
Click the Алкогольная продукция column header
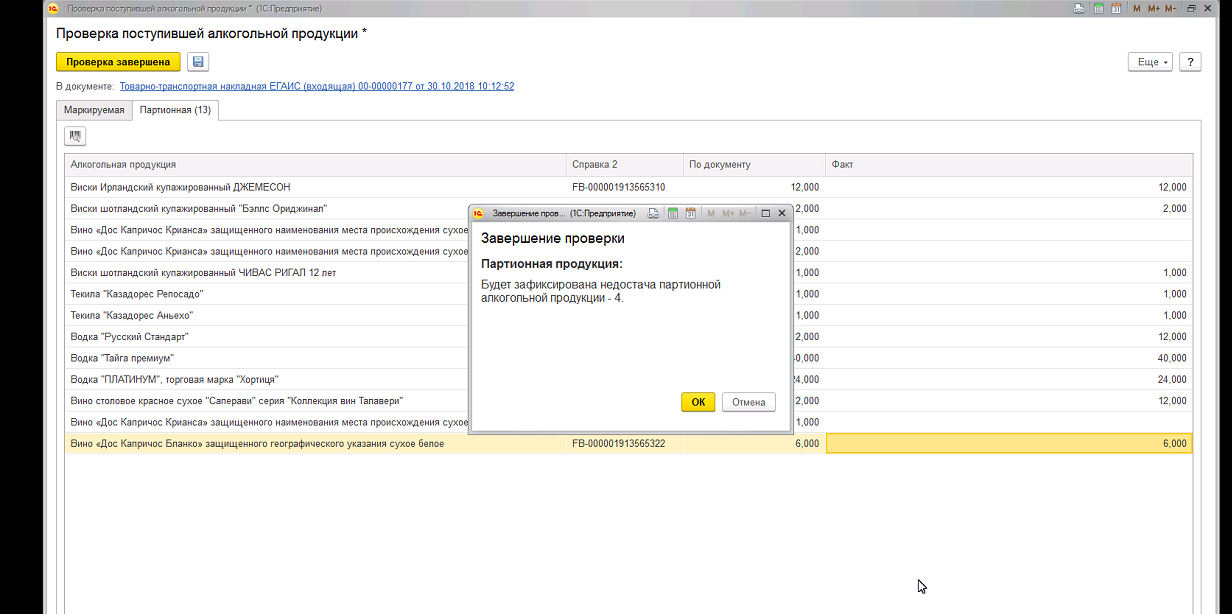point(315,164)
